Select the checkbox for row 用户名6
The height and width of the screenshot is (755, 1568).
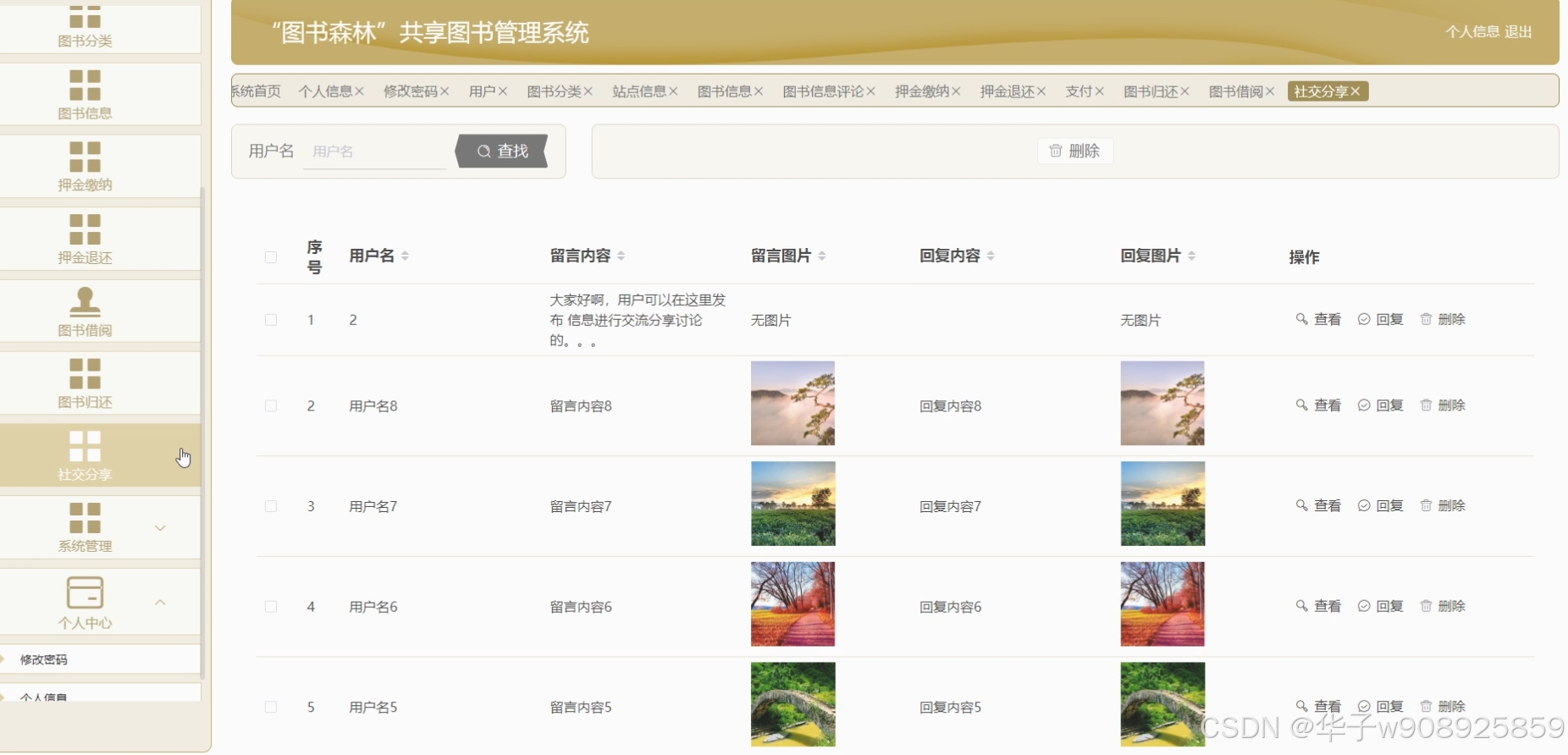[271, 607]
